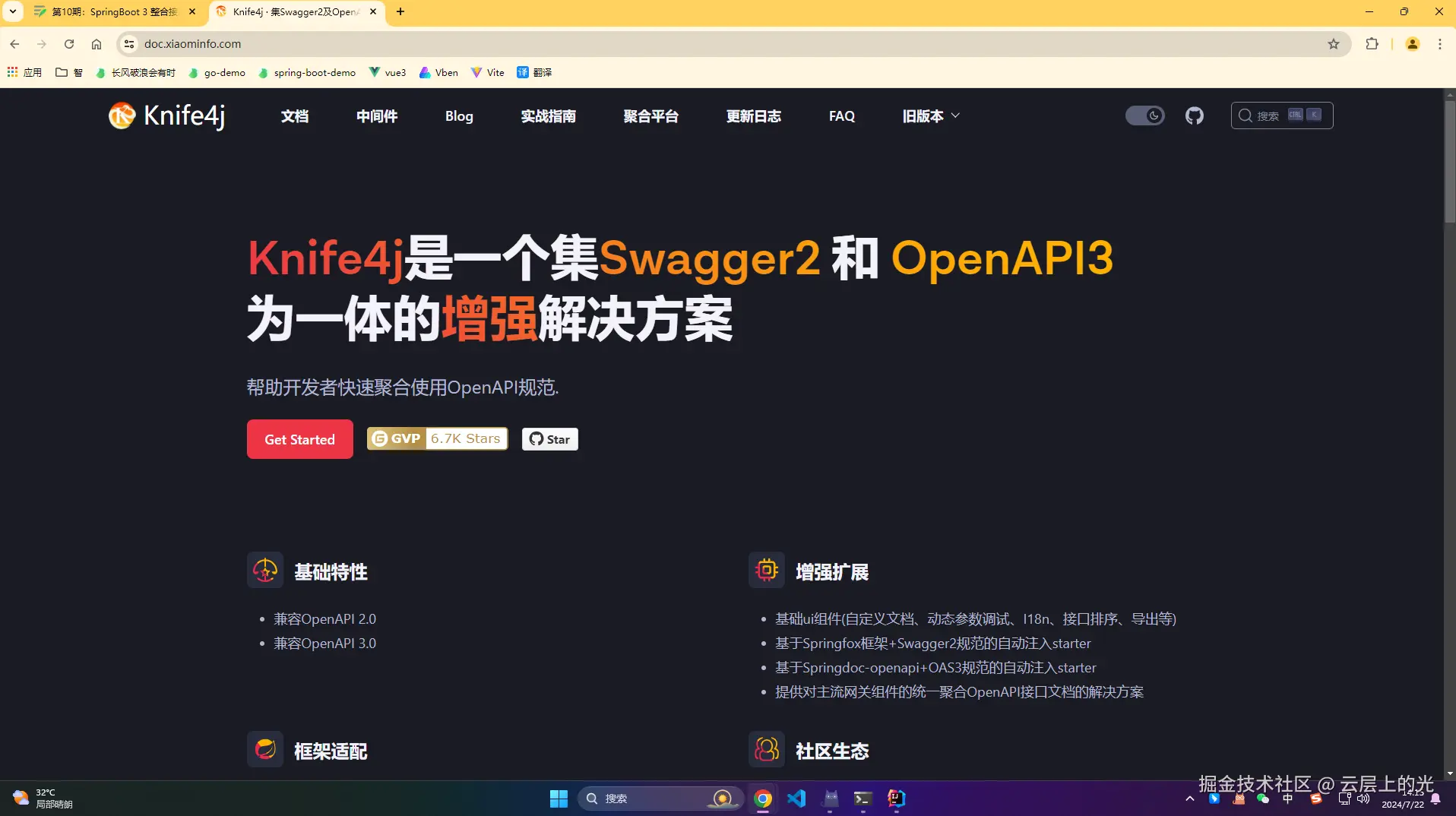Image resolution: width=1456 pixels, height=816 pixels.
Task: Switch the 中 input method indicator
Action: [1288, 799]
